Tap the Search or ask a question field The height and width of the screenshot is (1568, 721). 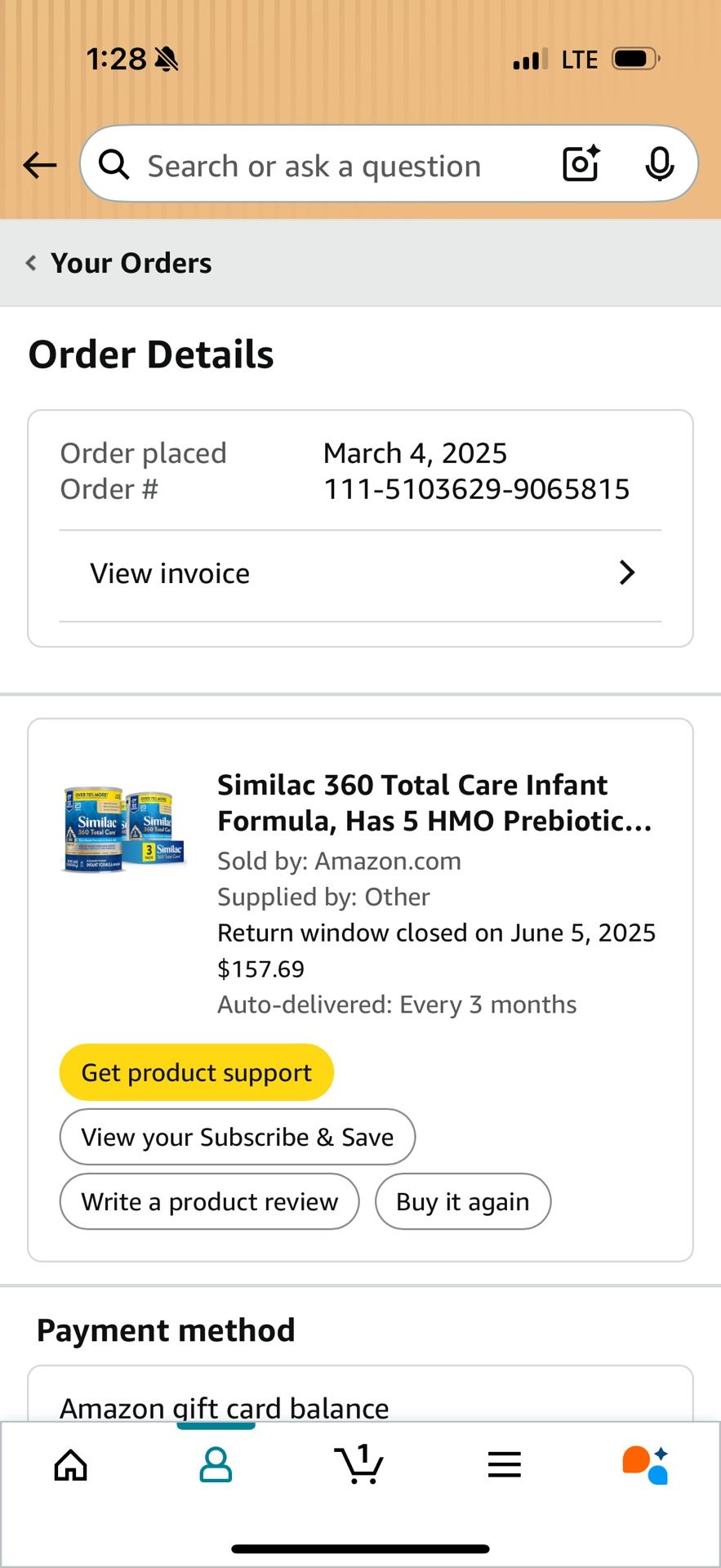[x=313, y=164]
